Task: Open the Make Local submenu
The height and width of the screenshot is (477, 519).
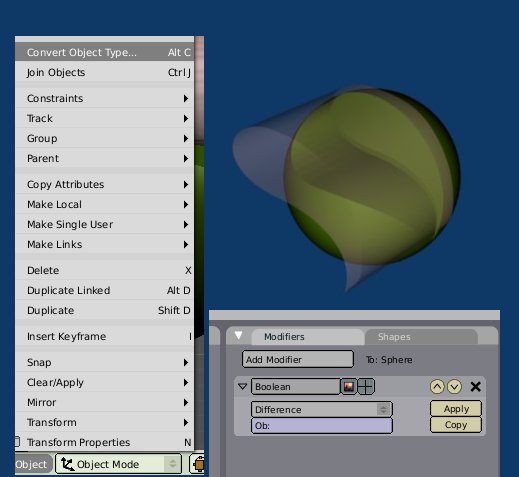Action: point(105,204)
